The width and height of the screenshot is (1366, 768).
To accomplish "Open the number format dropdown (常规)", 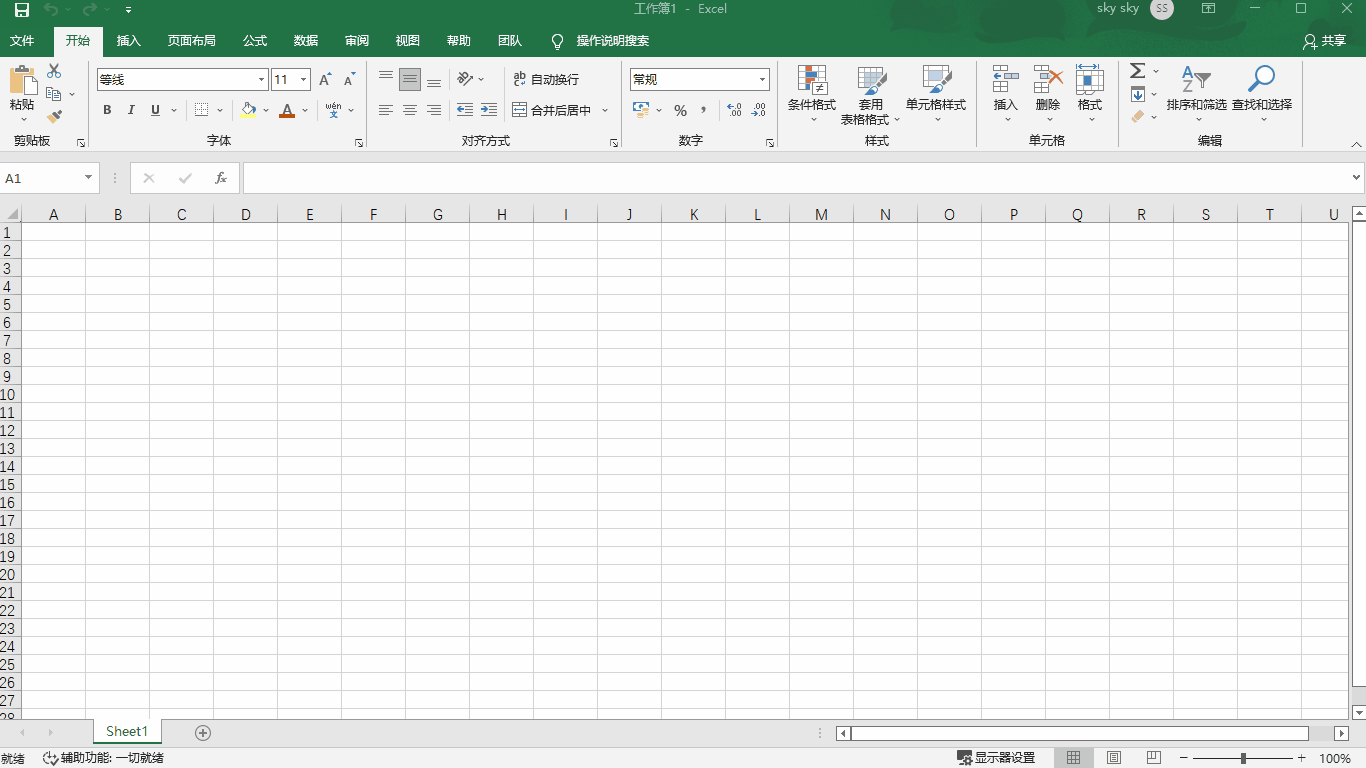I will [x=762, y=80].
